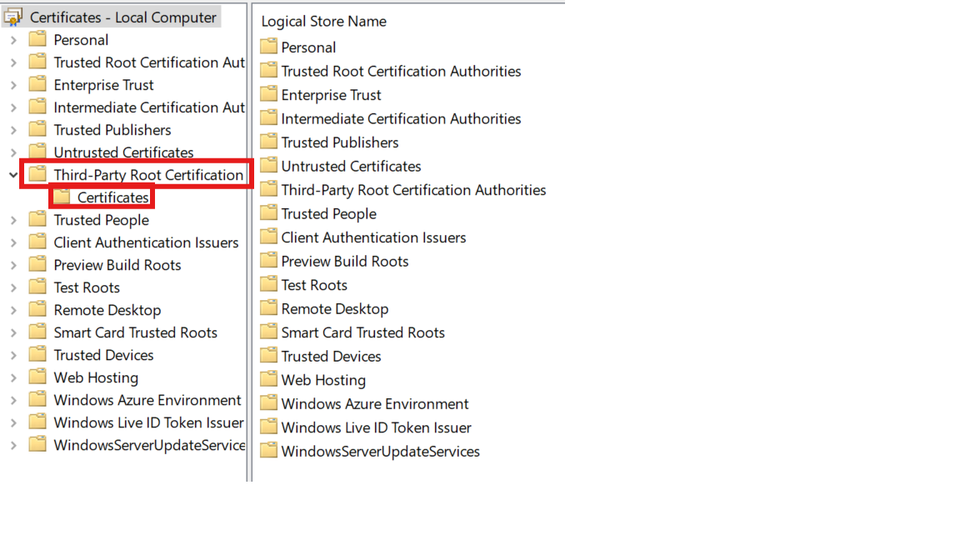960x540 pixels.
Task: Select Third-Party Root Certification in tree
Action: [x=148, y=175]
